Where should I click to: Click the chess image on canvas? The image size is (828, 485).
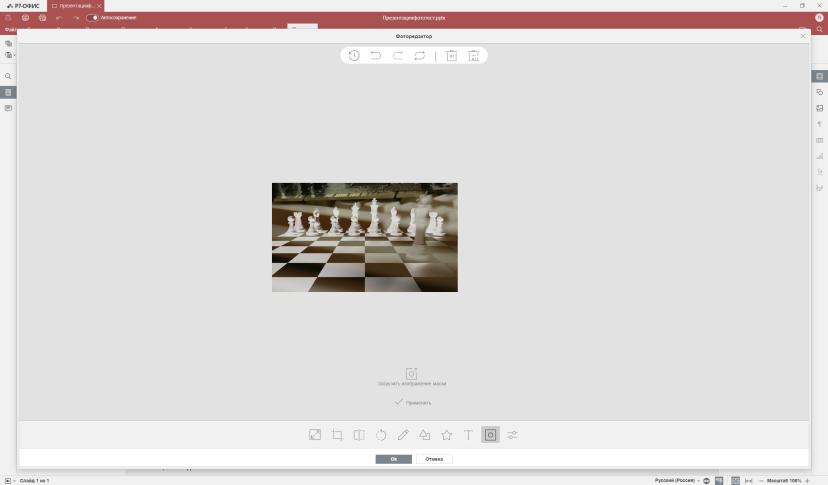(x=365, y=237)
